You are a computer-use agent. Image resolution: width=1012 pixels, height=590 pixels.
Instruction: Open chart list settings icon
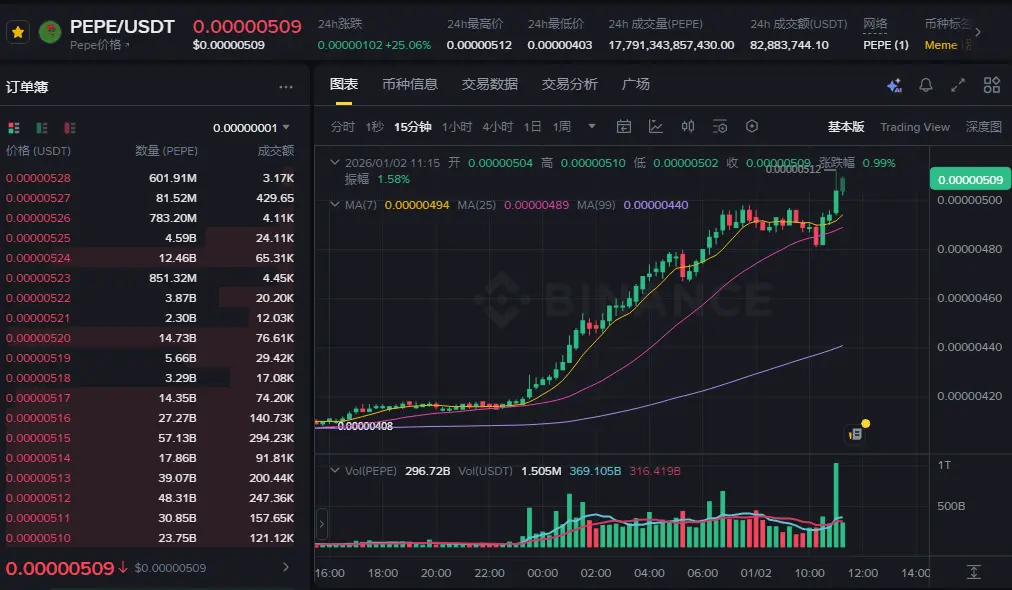pos(720,127)
